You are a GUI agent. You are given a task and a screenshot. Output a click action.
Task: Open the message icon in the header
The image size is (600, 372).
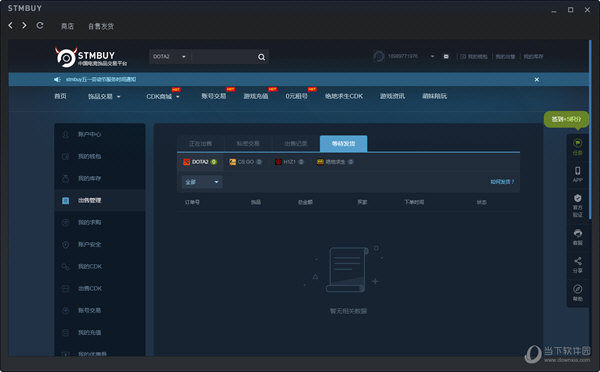(x=446, y=57)
